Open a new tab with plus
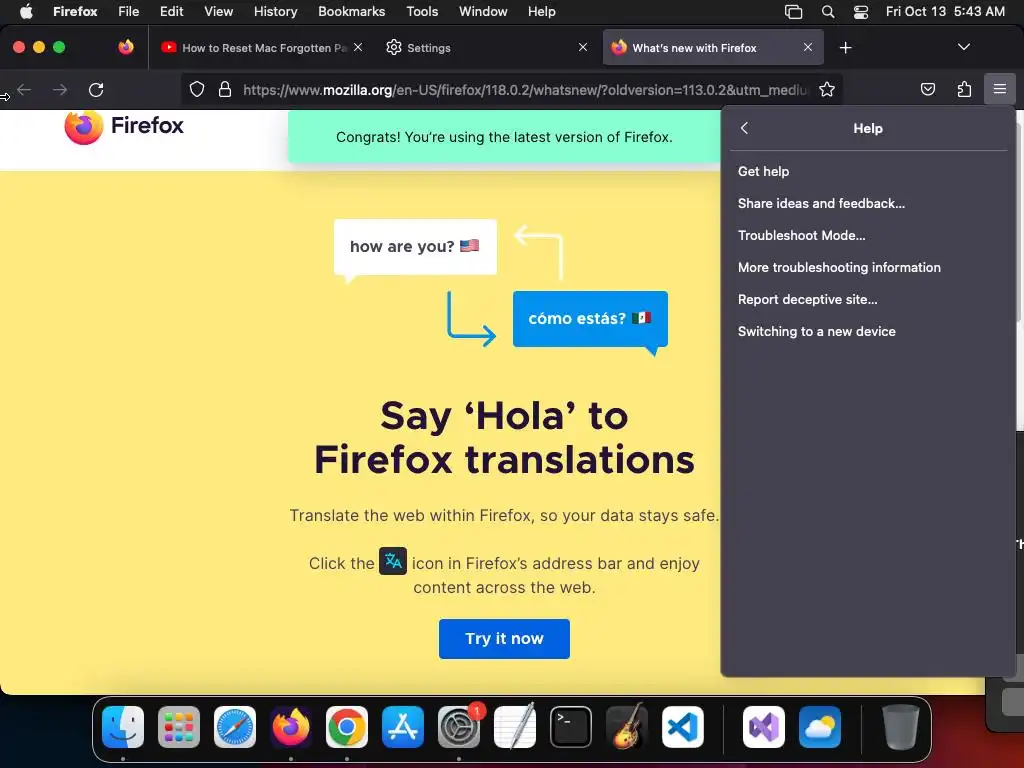Screen dimensions: 1024x768 (x=845, y=48)
